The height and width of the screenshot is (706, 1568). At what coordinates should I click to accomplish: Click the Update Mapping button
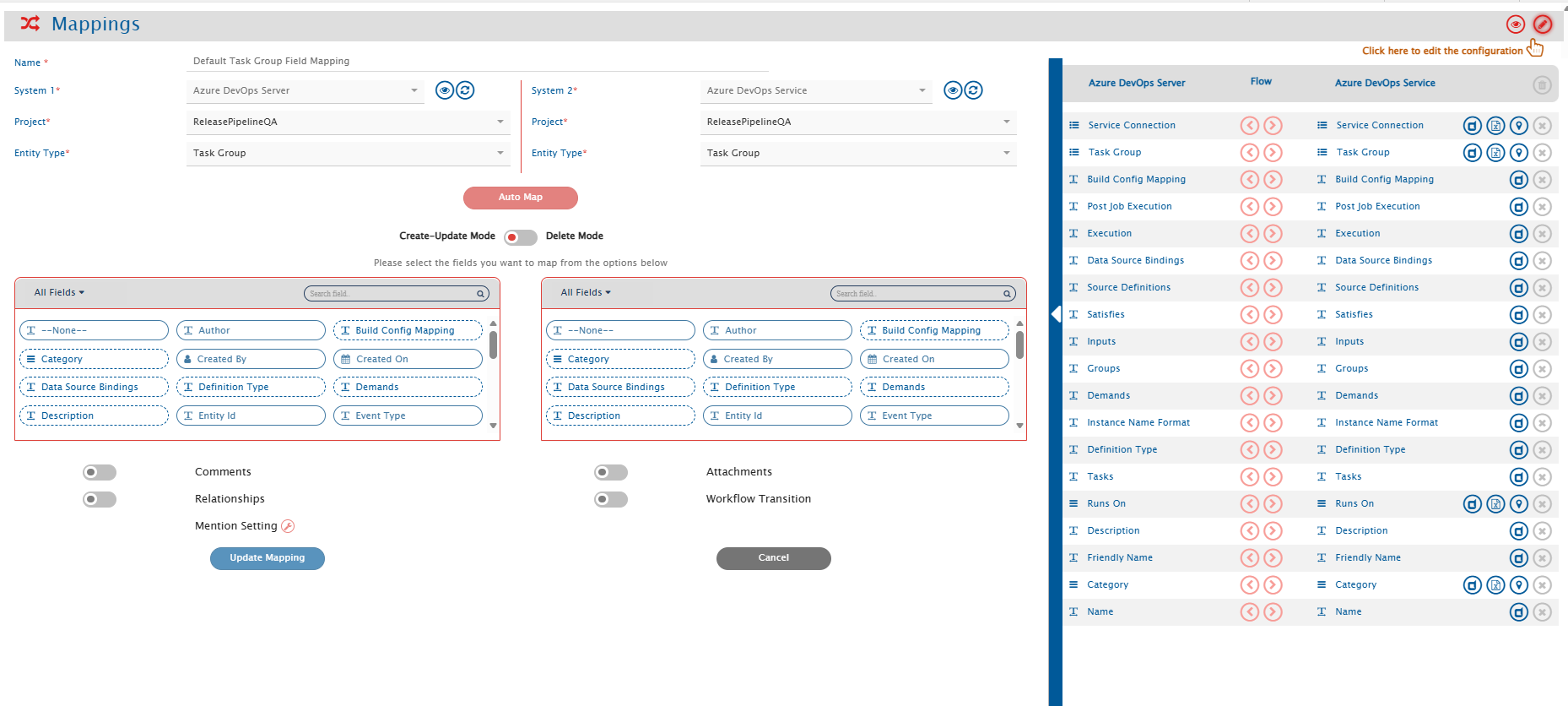point(267,558)
